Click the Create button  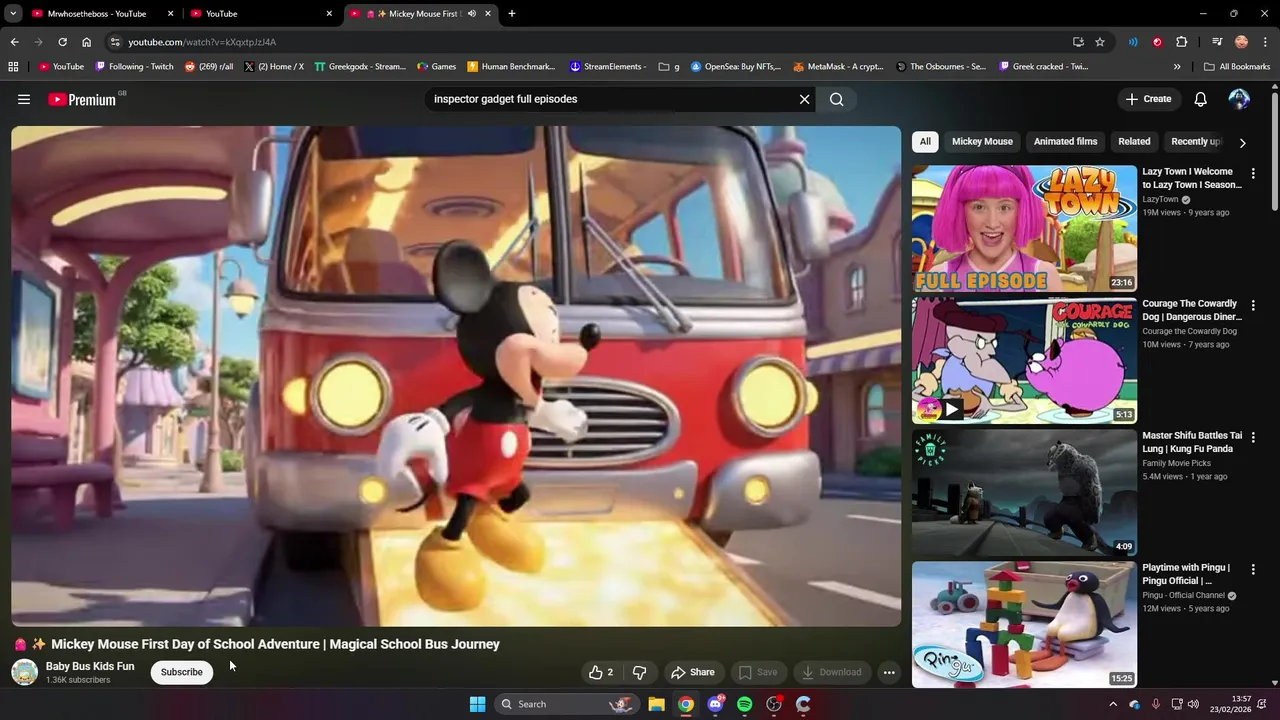(x=1148, y=99)
